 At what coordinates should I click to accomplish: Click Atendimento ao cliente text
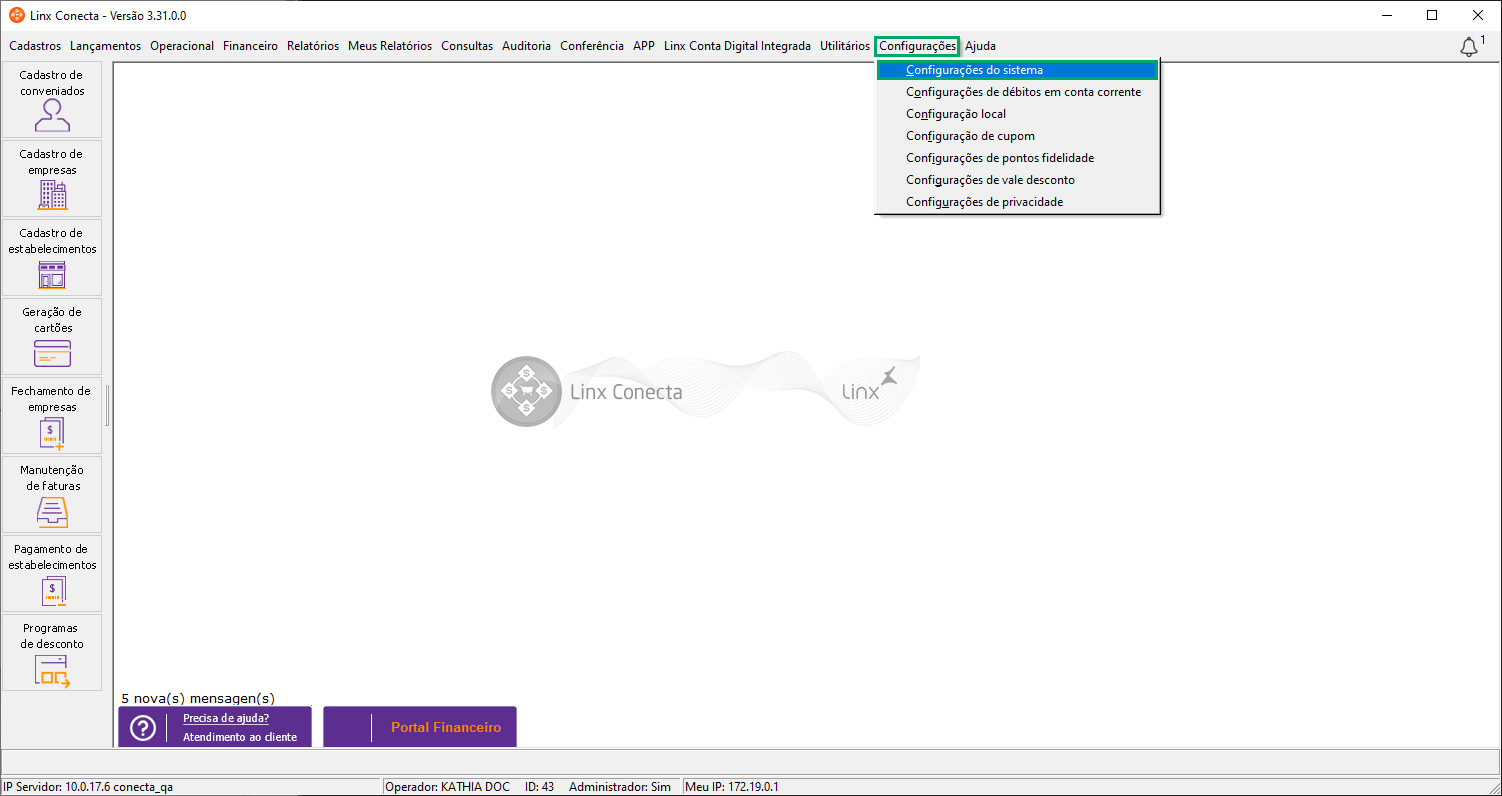pyautogui.click(x=240, y=737)
